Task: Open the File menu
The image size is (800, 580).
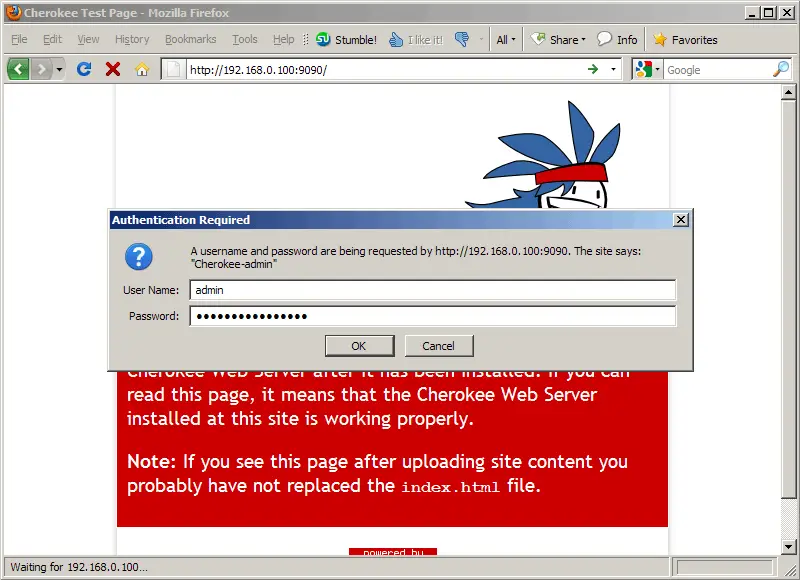Action: click(x=19, y=39)
